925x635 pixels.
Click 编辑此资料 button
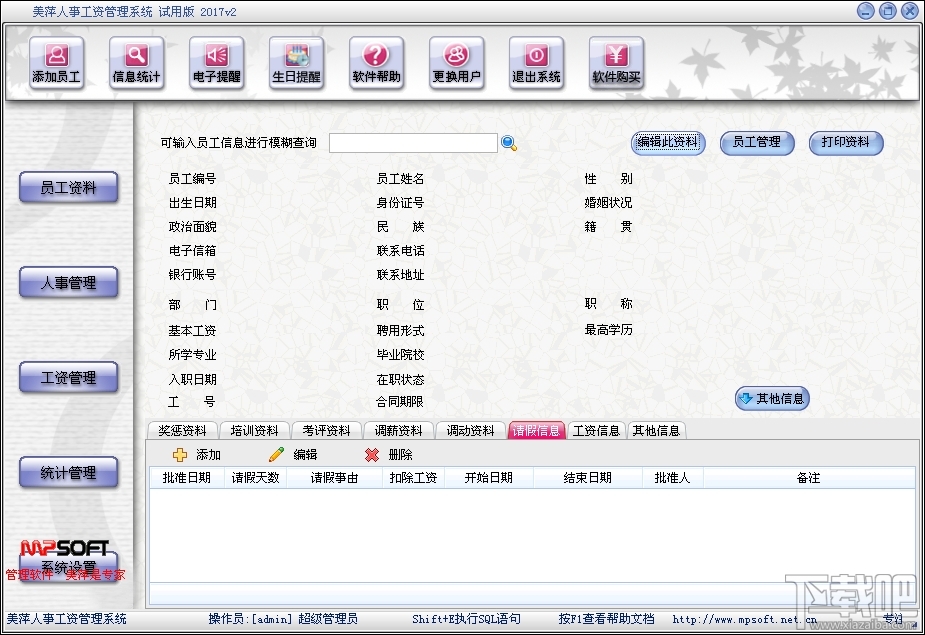tap(668, 143)
